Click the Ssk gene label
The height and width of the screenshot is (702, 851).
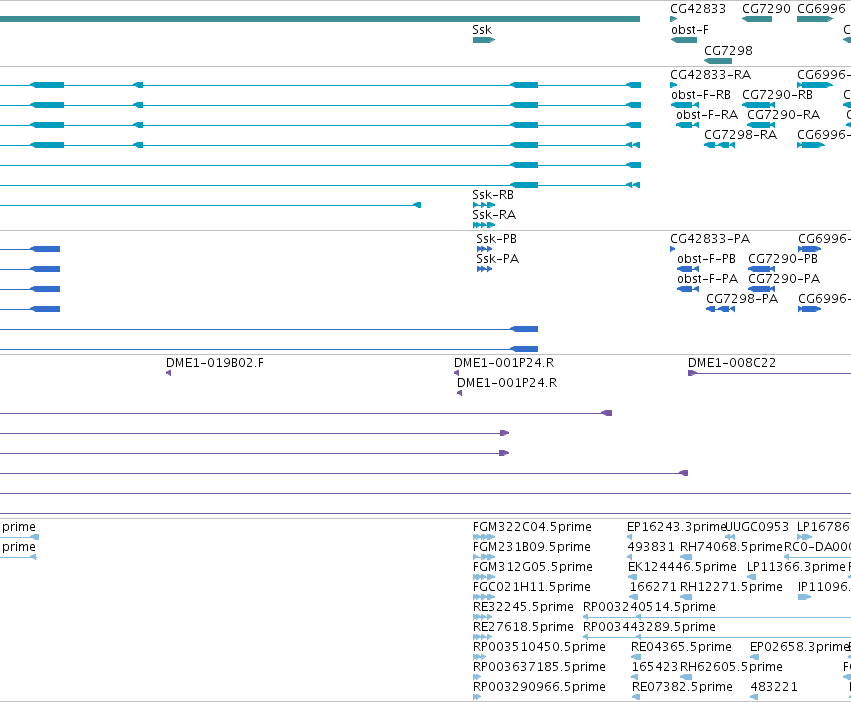tap(482, 30)
